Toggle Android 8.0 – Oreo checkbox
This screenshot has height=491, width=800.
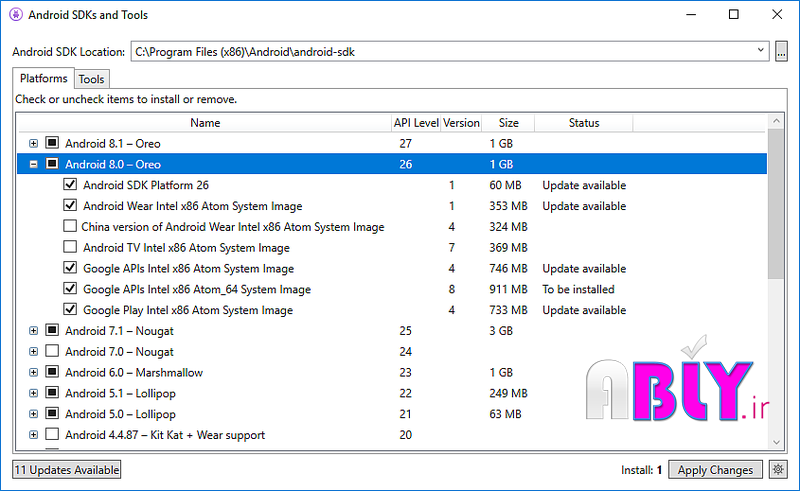(x=52, y=164)
